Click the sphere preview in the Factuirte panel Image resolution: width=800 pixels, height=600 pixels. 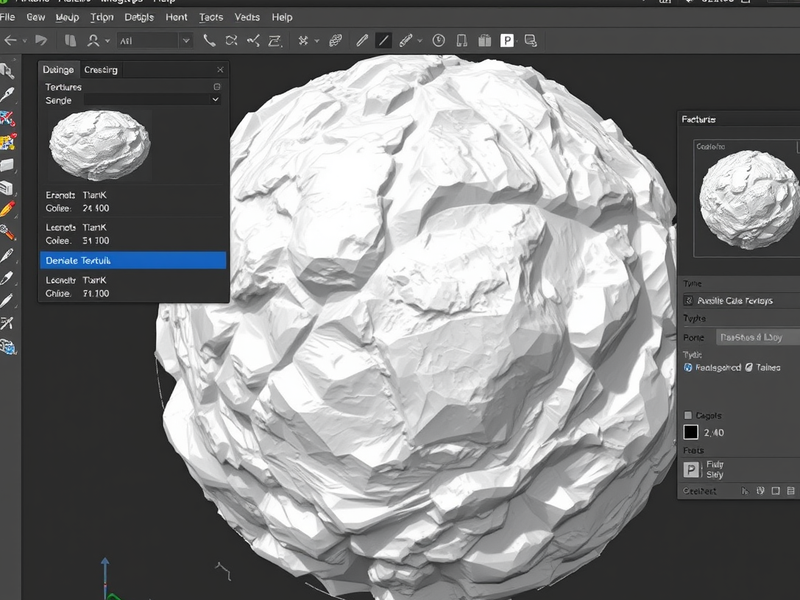[x=749, y=199]
